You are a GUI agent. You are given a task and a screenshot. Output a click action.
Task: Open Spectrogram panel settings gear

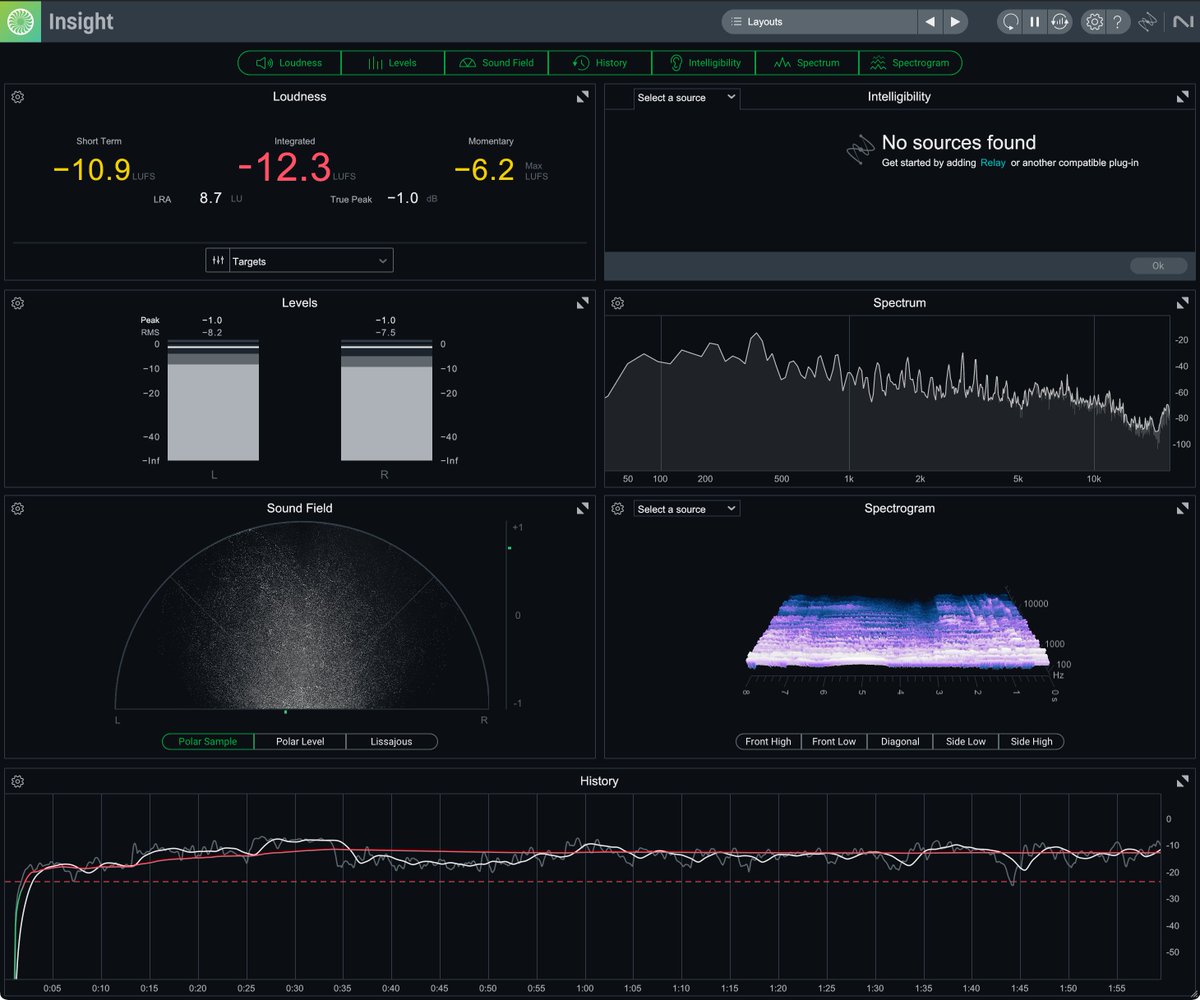pos(618,509)
